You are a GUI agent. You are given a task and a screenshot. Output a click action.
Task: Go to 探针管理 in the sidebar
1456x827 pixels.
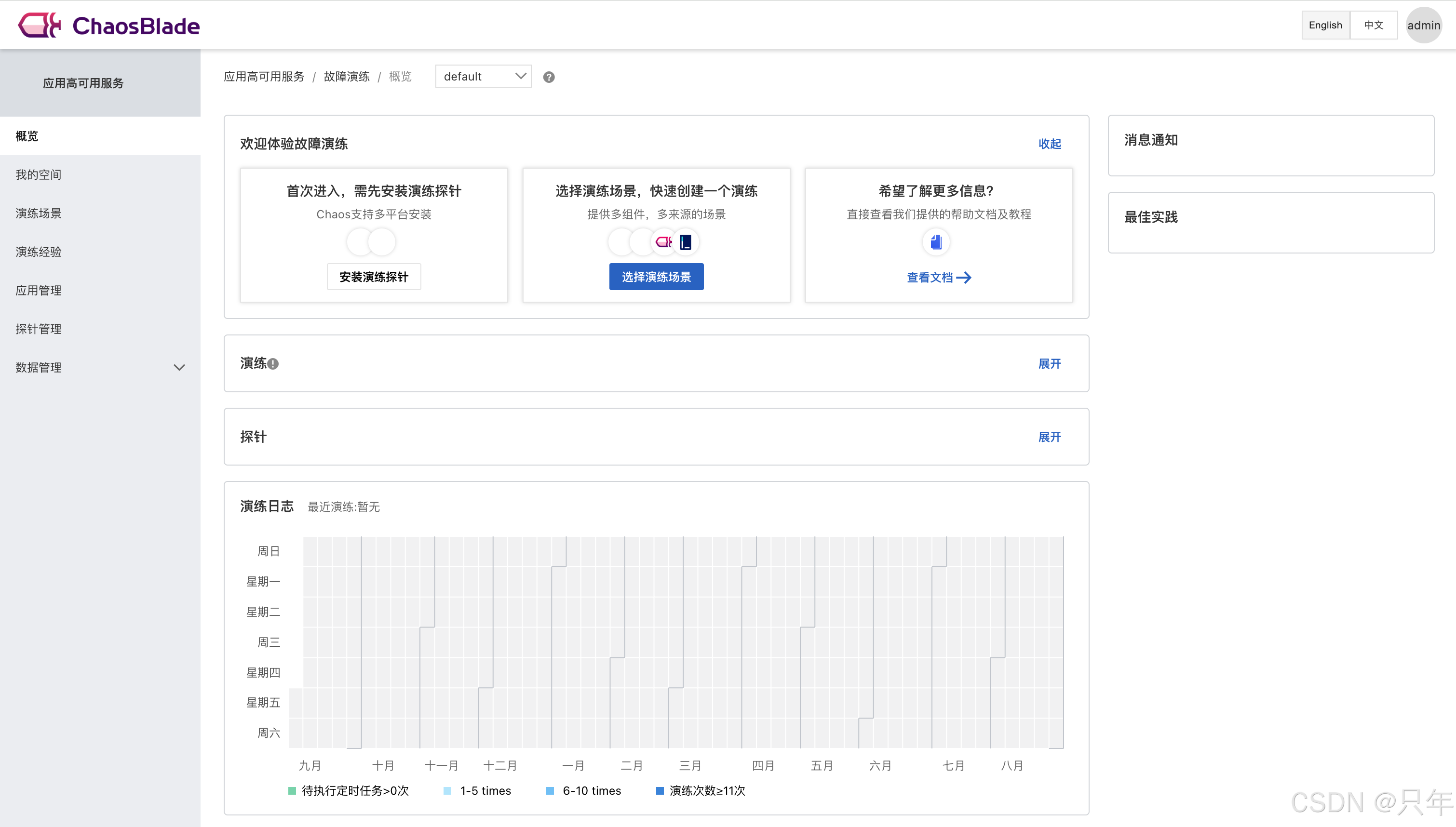(x=39, y=329)
